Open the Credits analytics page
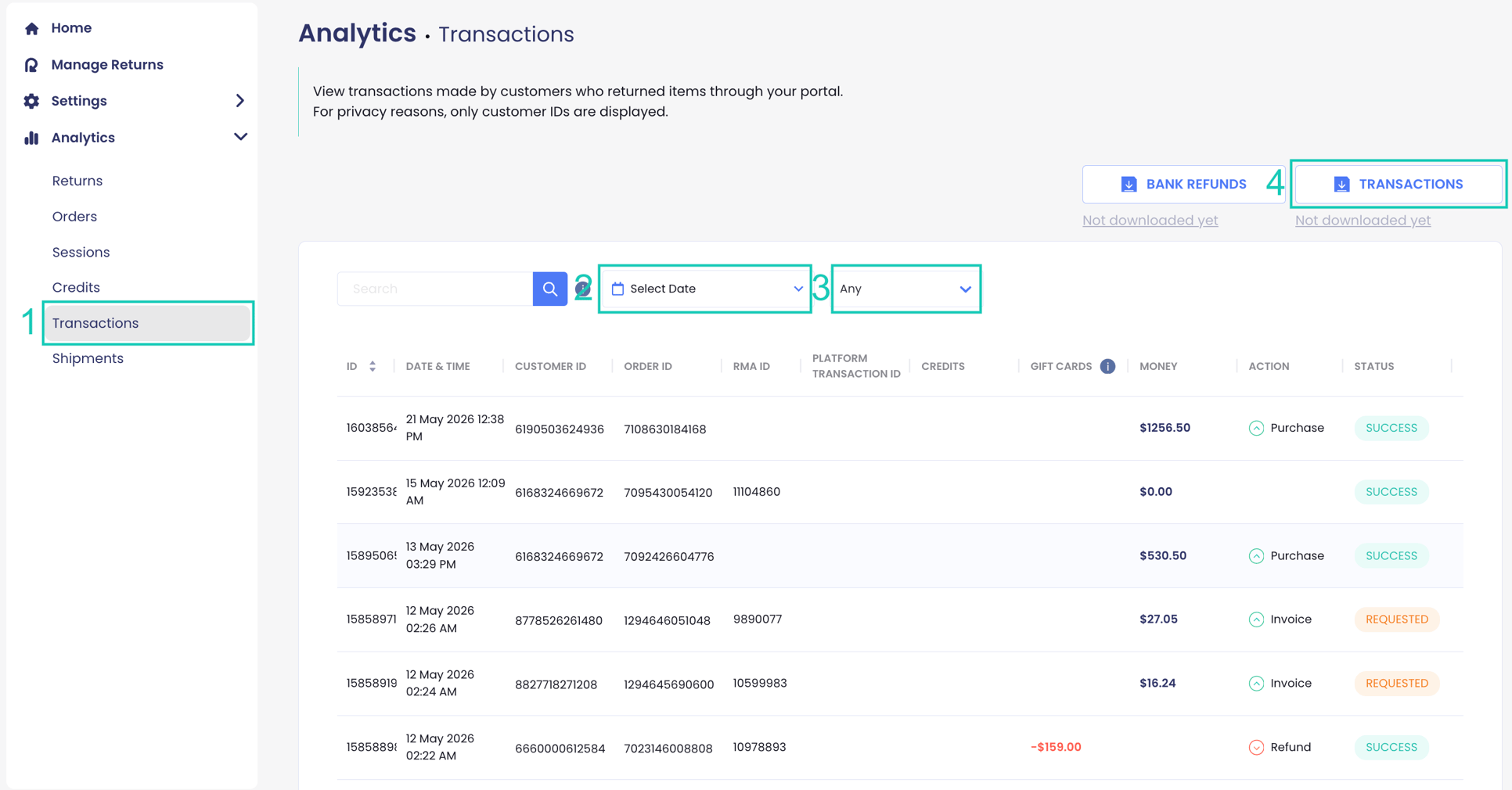Image resolution: width=1512 pixels, height=790 pixels. point(76,288)
